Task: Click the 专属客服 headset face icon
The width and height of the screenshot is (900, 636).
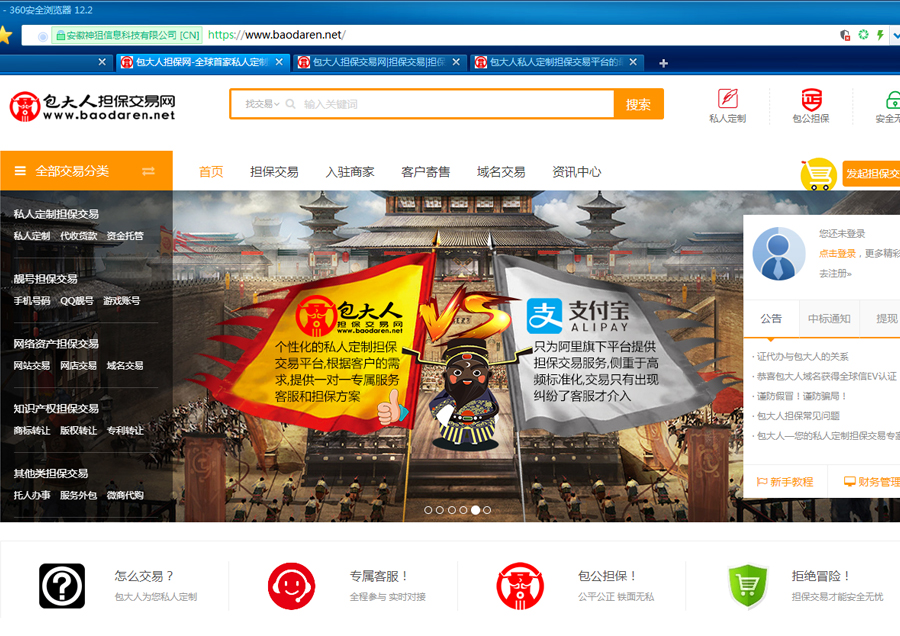Action: 291,586
